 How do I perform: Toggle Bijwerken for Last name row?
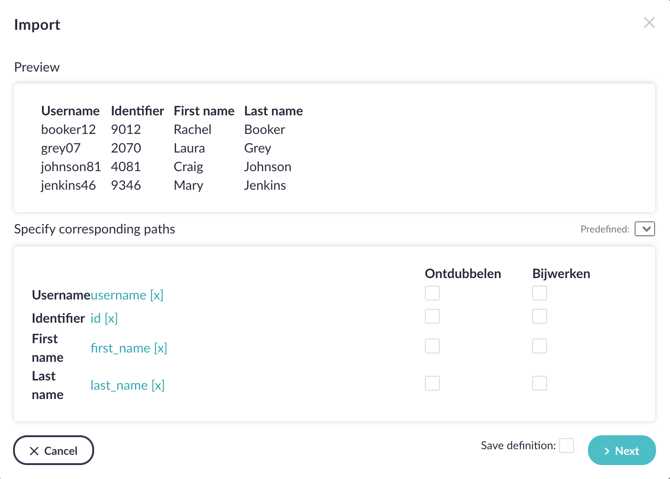click(539, 383)
